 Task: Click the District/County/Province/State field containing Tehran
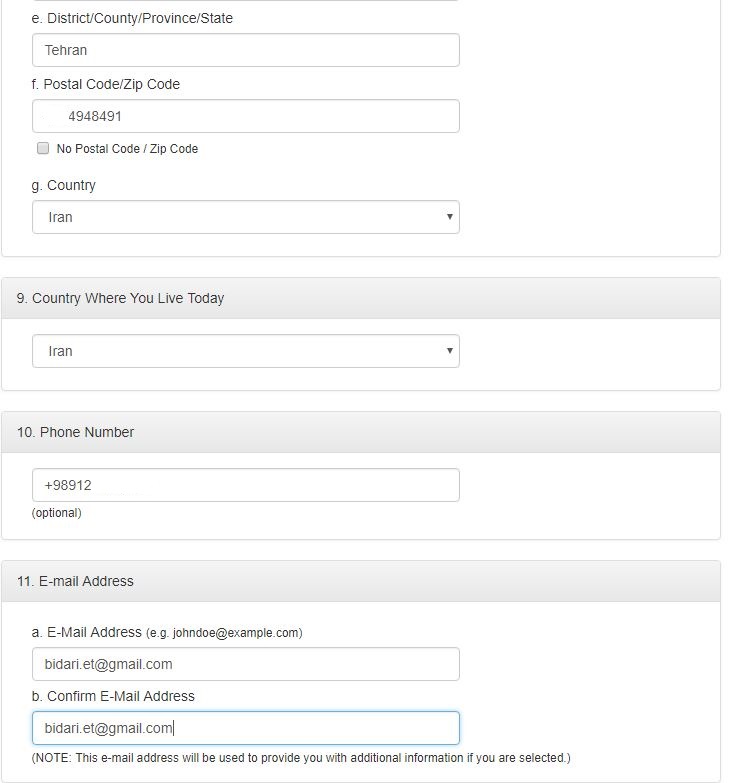(x=245, y=50)
